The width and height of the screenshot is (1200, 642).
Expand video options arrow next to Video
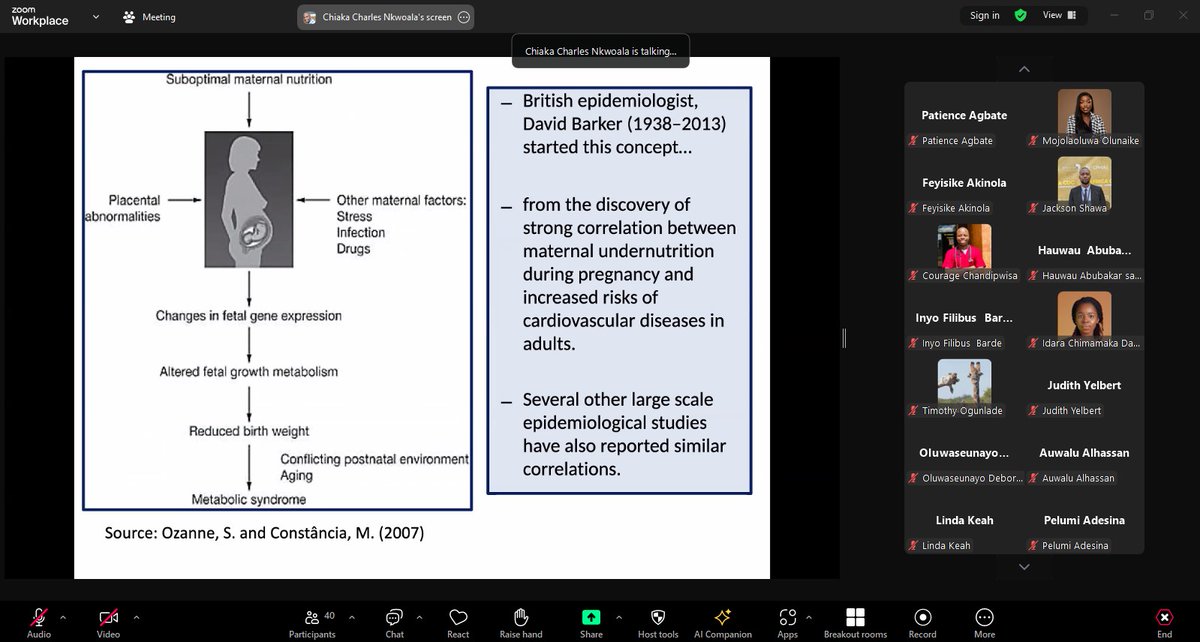136,617
